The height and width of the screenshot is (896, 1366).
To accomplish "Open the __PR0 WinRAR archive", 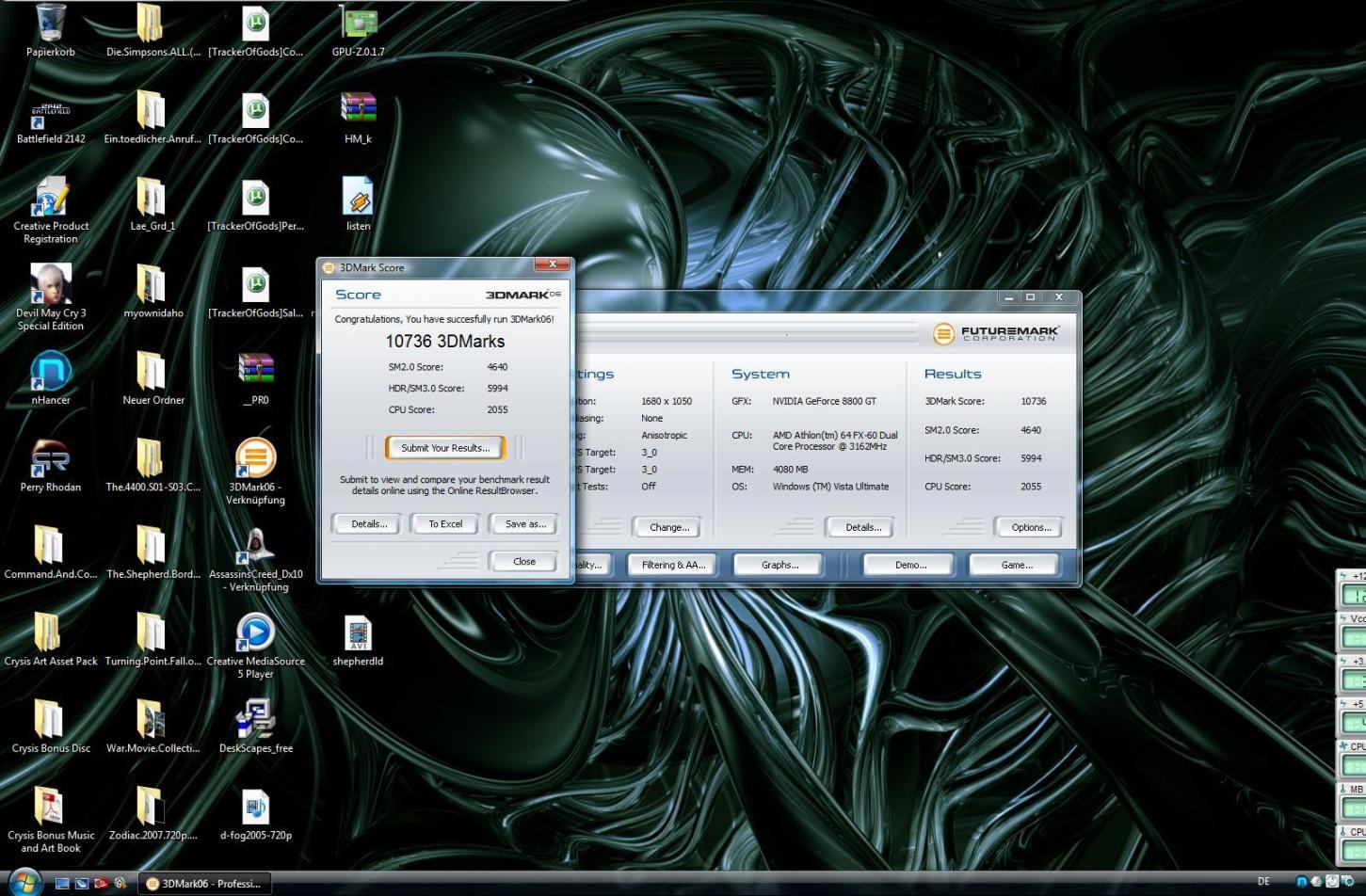I will [x=255, y=378].
